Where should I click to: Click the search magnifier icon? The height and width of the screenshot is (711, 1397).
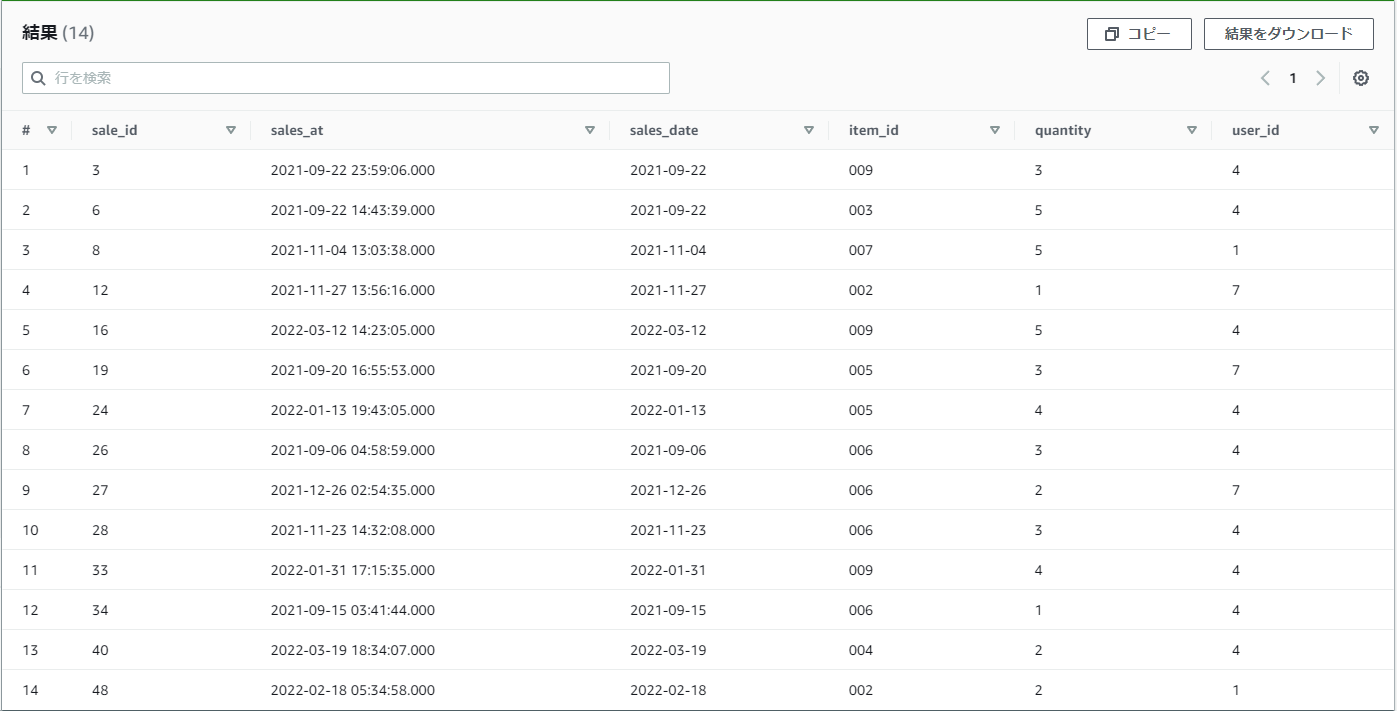pyautogui.click(x=39, y=78)
